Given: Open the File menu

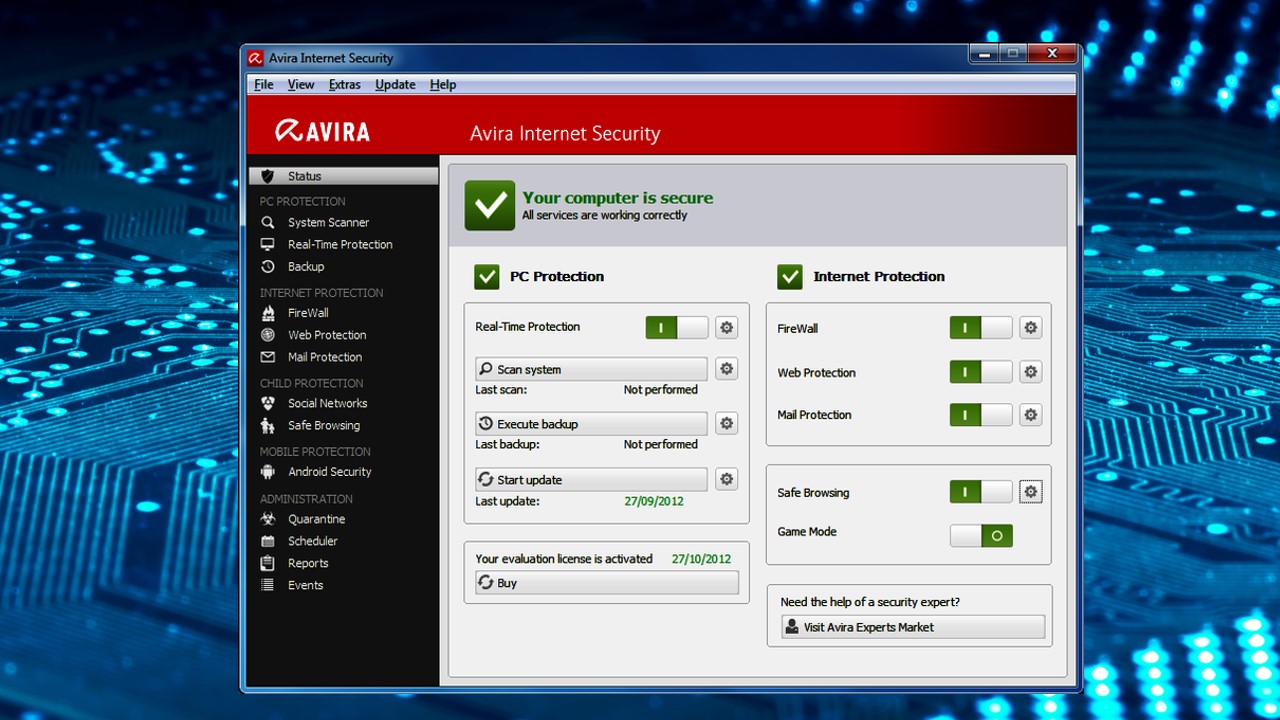Looking at the screenshot, I should point(264,85).
